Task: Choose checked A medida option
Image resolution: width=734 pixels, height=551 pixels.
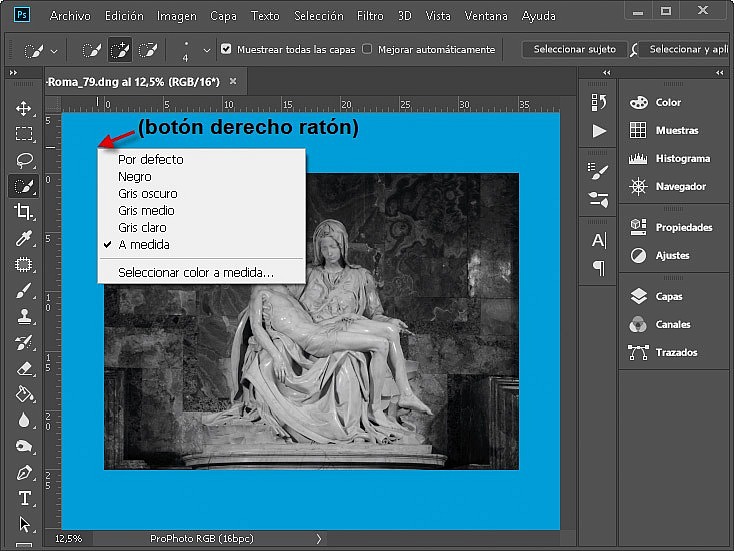Action: click(x=201, y=244)
